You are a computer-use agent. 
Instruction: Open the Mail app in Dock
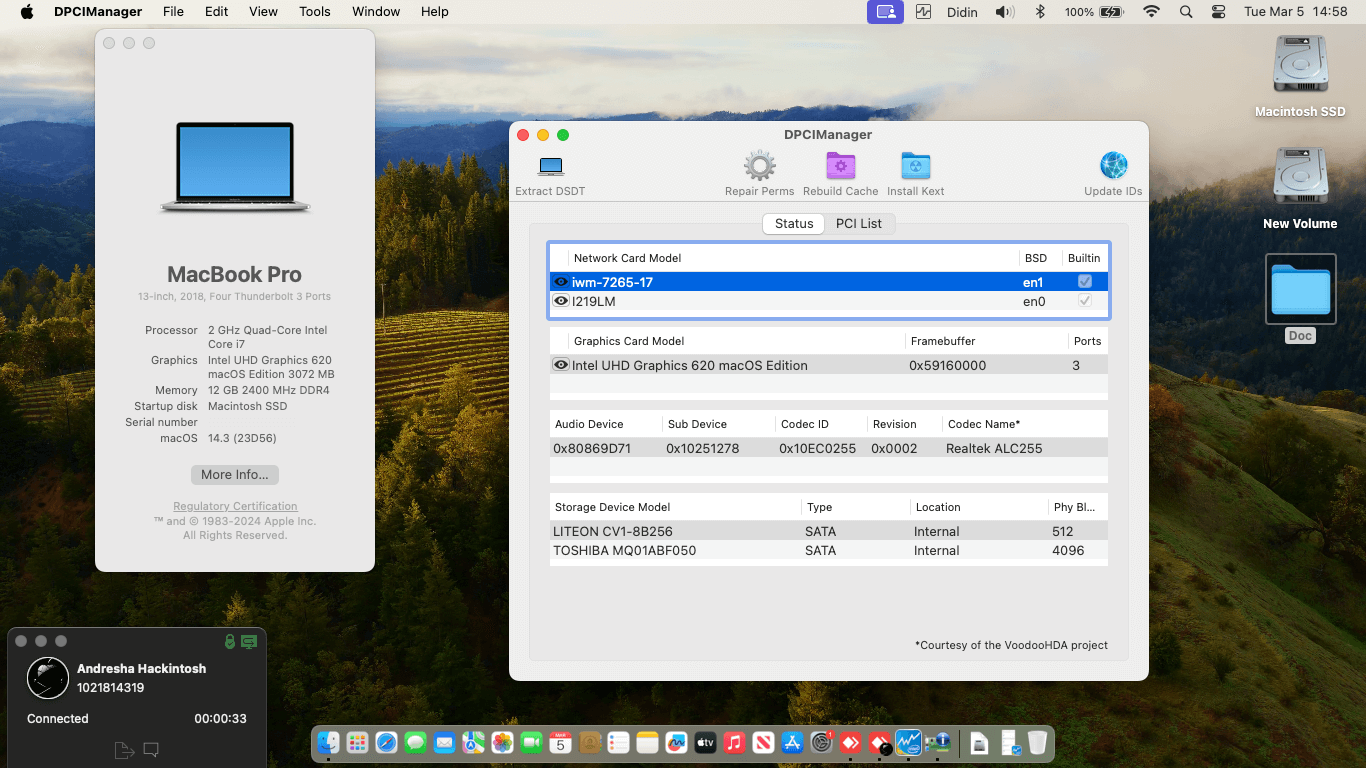(x=444, y=742)
